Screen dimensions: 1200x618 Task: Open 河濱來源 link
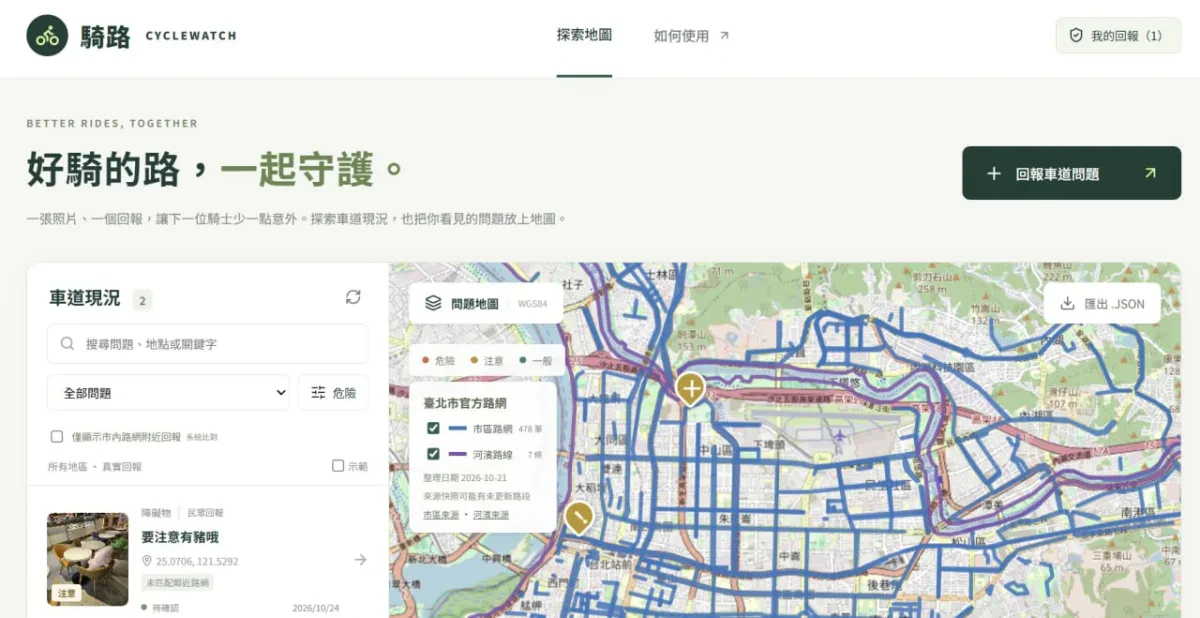click(x=491, y=515)
